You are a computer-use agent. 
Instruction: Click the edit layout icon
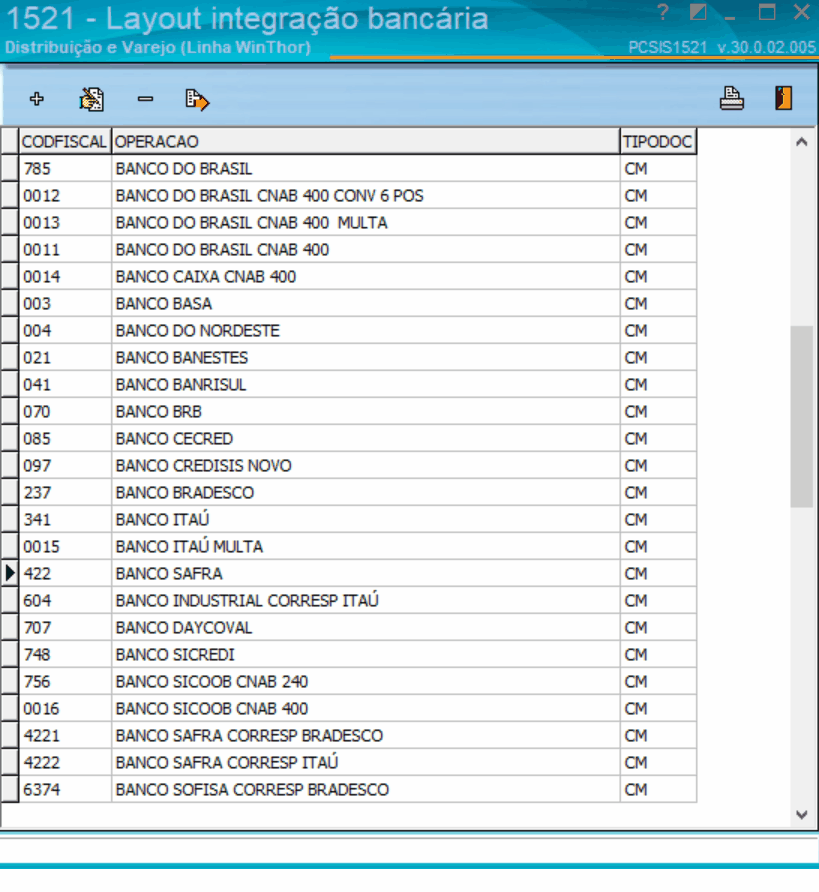92,99
